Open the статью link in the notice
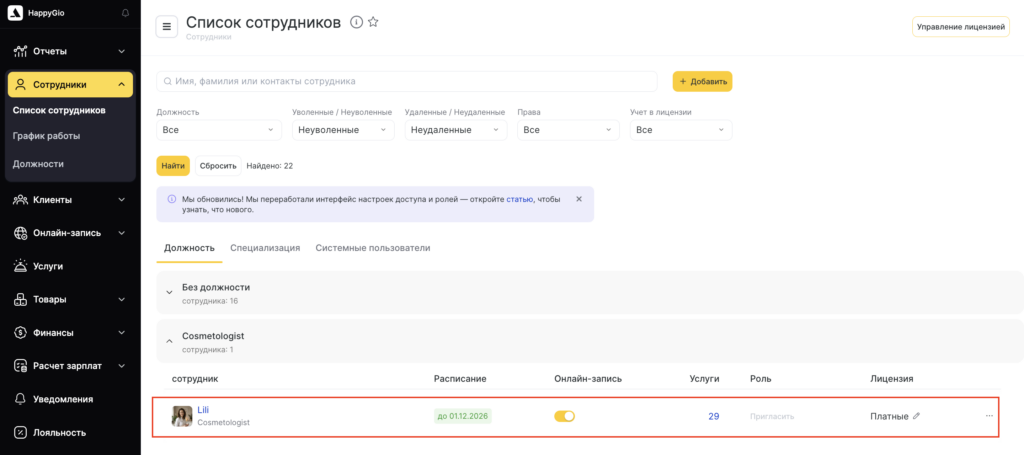This screenshot has width=1024, height=455. 519,199
